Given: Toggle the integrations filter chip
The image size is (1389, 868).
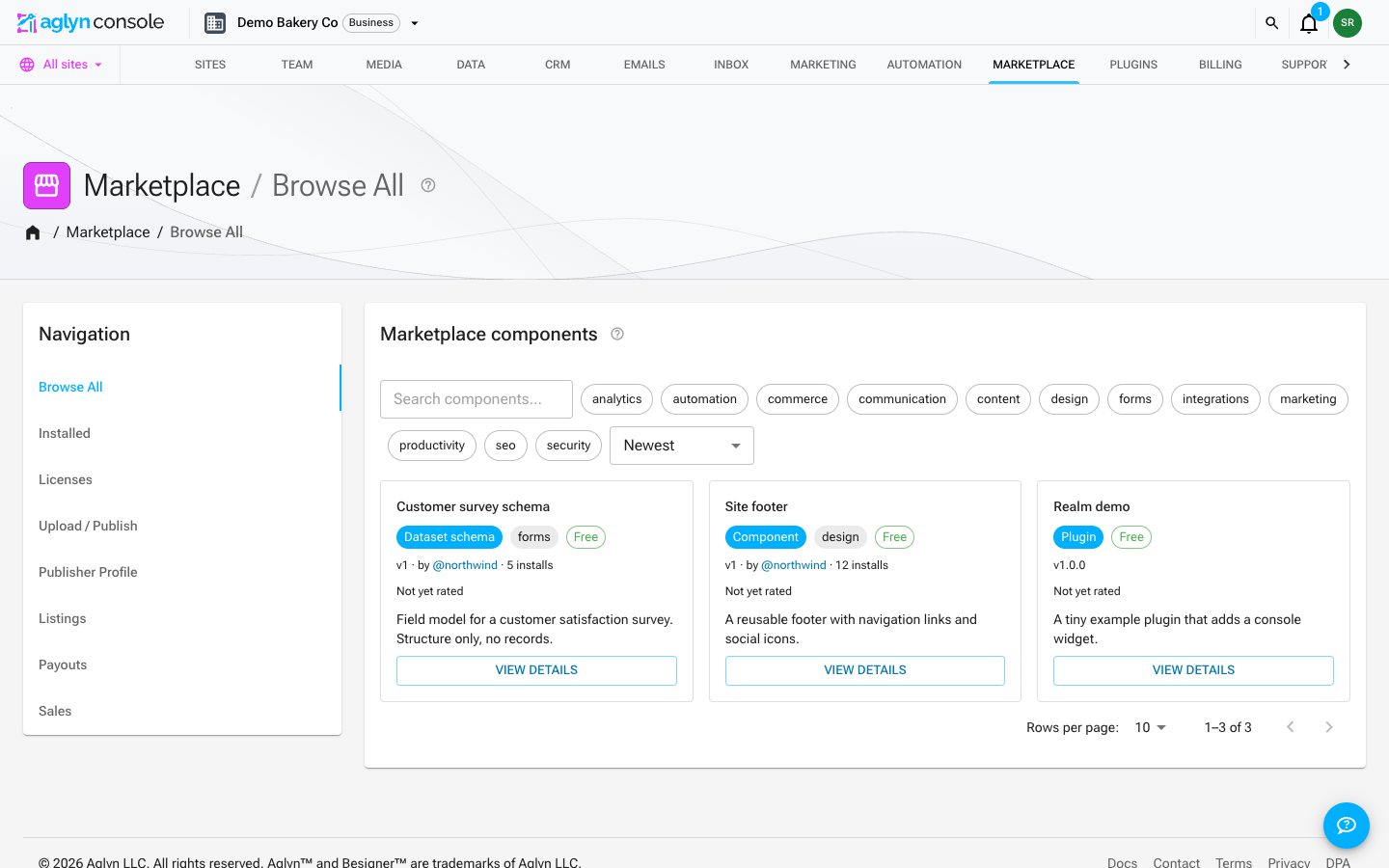Looking at the screenshot, I should [1215, 399].
